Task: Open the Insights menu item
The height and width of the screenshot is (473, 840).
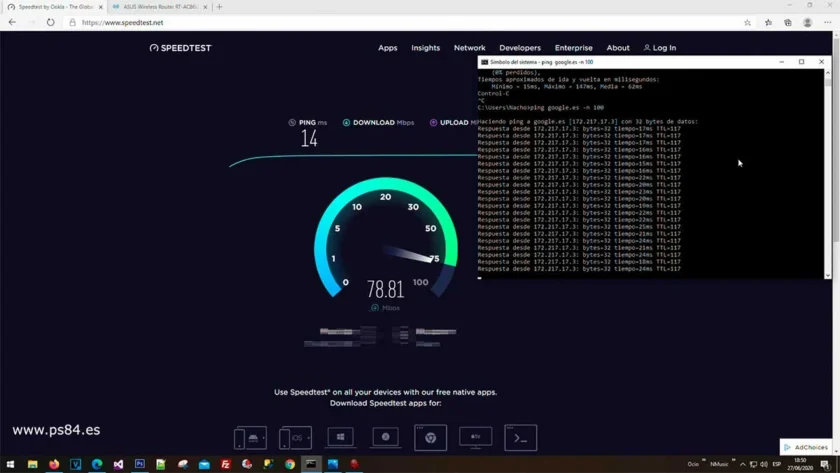Action: (x=425, y=48)
